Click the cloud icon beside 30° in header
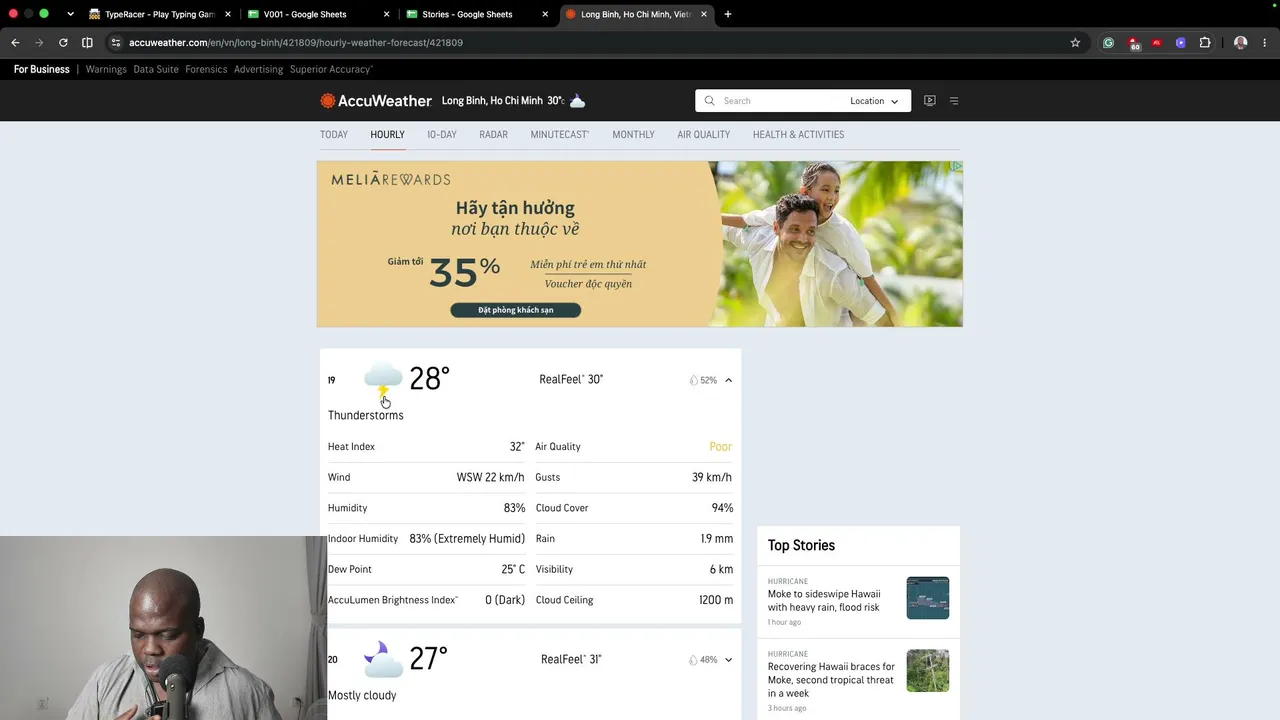1280x720 pixels. click(x=577, y=101)
